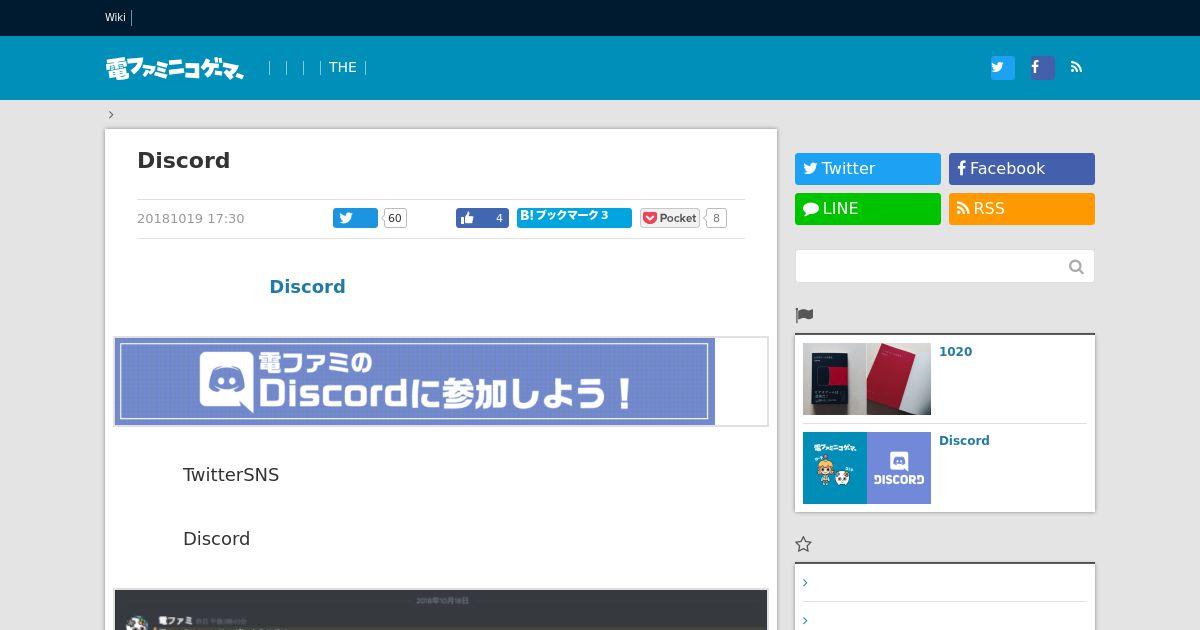Open the Facebook icon in header
The image size is (1200, 630).
[x=1042, y=67]
